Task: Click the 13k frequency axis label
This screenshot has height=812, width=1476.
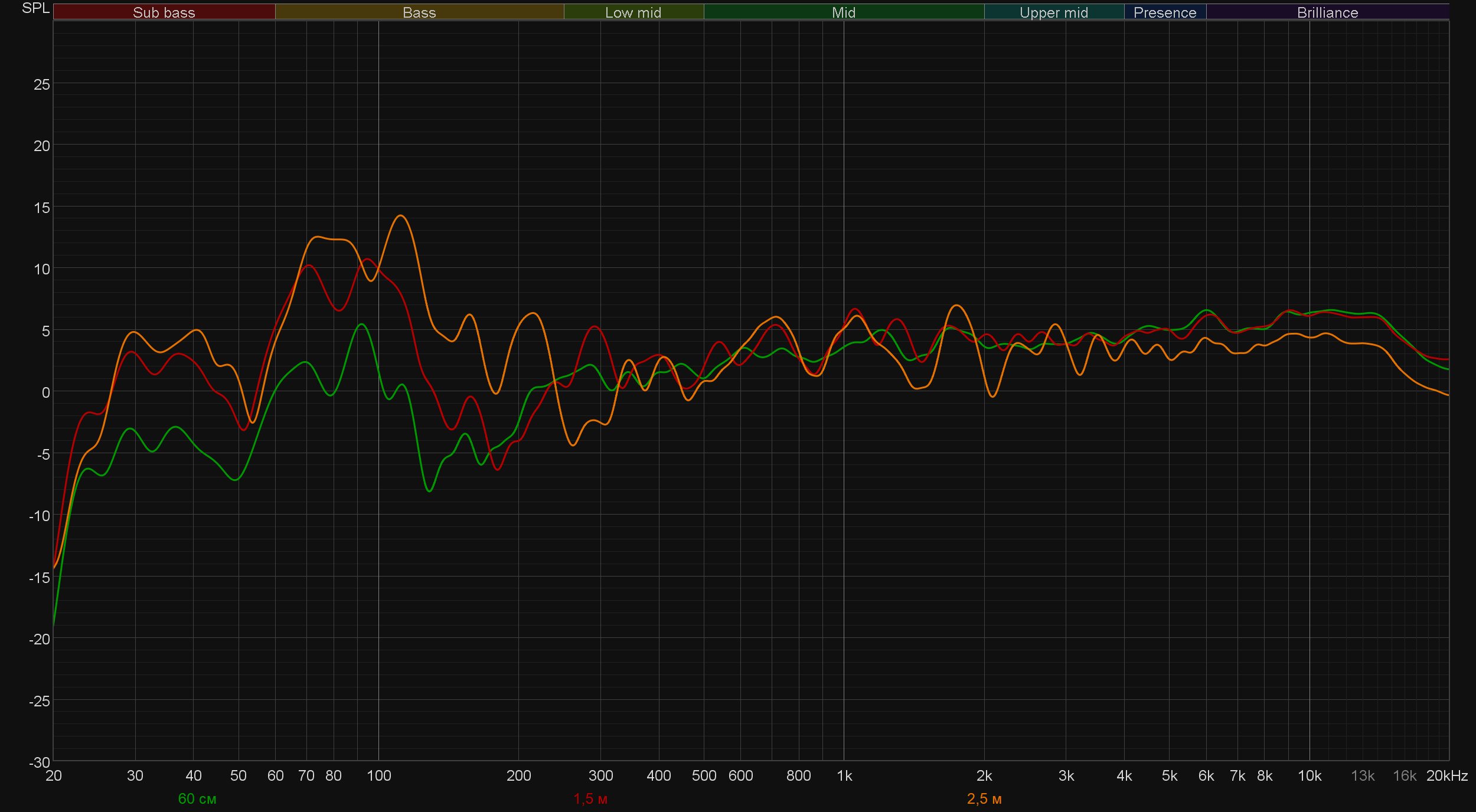Action: [x=1363, y=776]
